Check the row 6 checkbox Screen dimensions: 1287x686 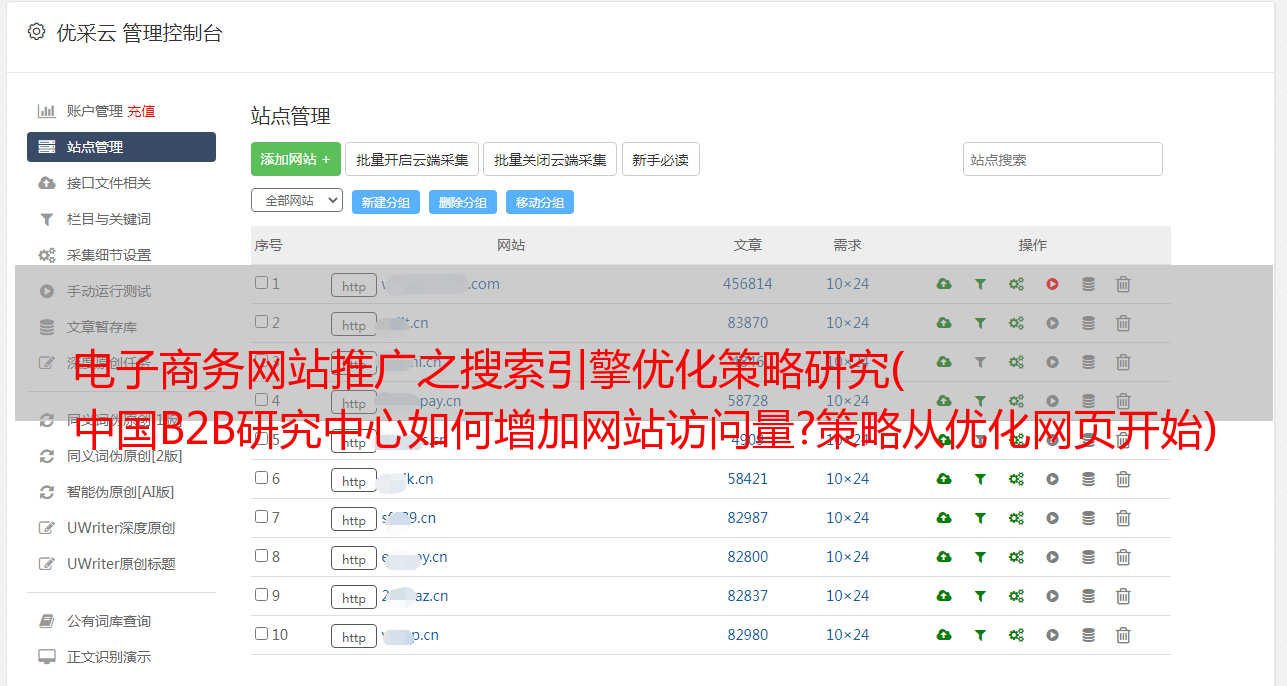(261, 478)
